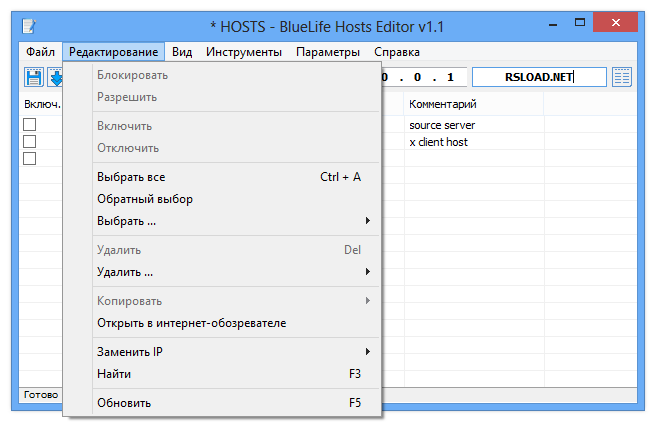Expand the Заменить IP submenu
This screenshot has height=433, width=651.
(236, 352)
